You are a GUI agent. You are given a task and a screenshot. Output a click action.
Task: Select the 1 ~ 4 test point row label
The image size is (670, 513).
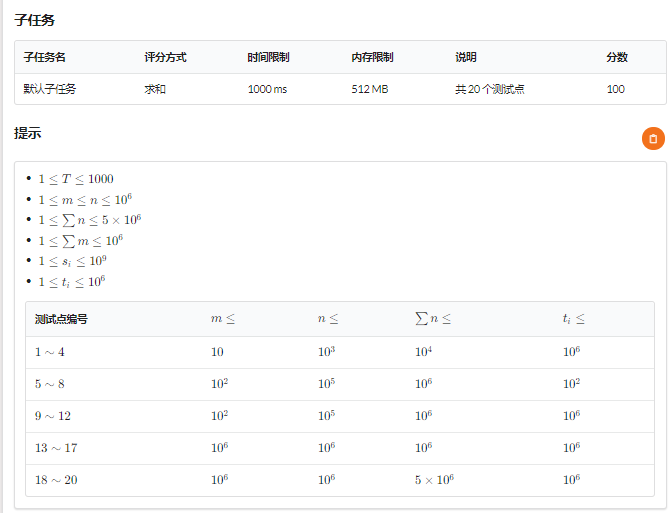tap(50, 352)
